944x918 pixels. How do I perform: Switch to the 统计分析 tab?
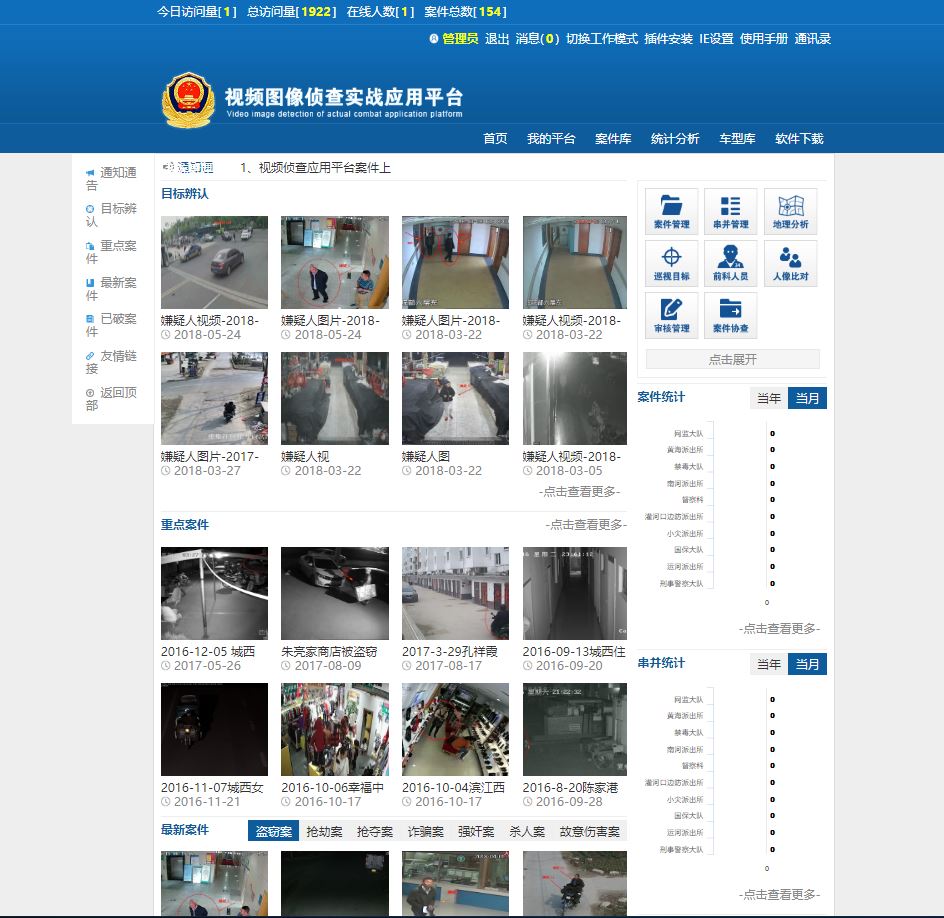(674, 139)
